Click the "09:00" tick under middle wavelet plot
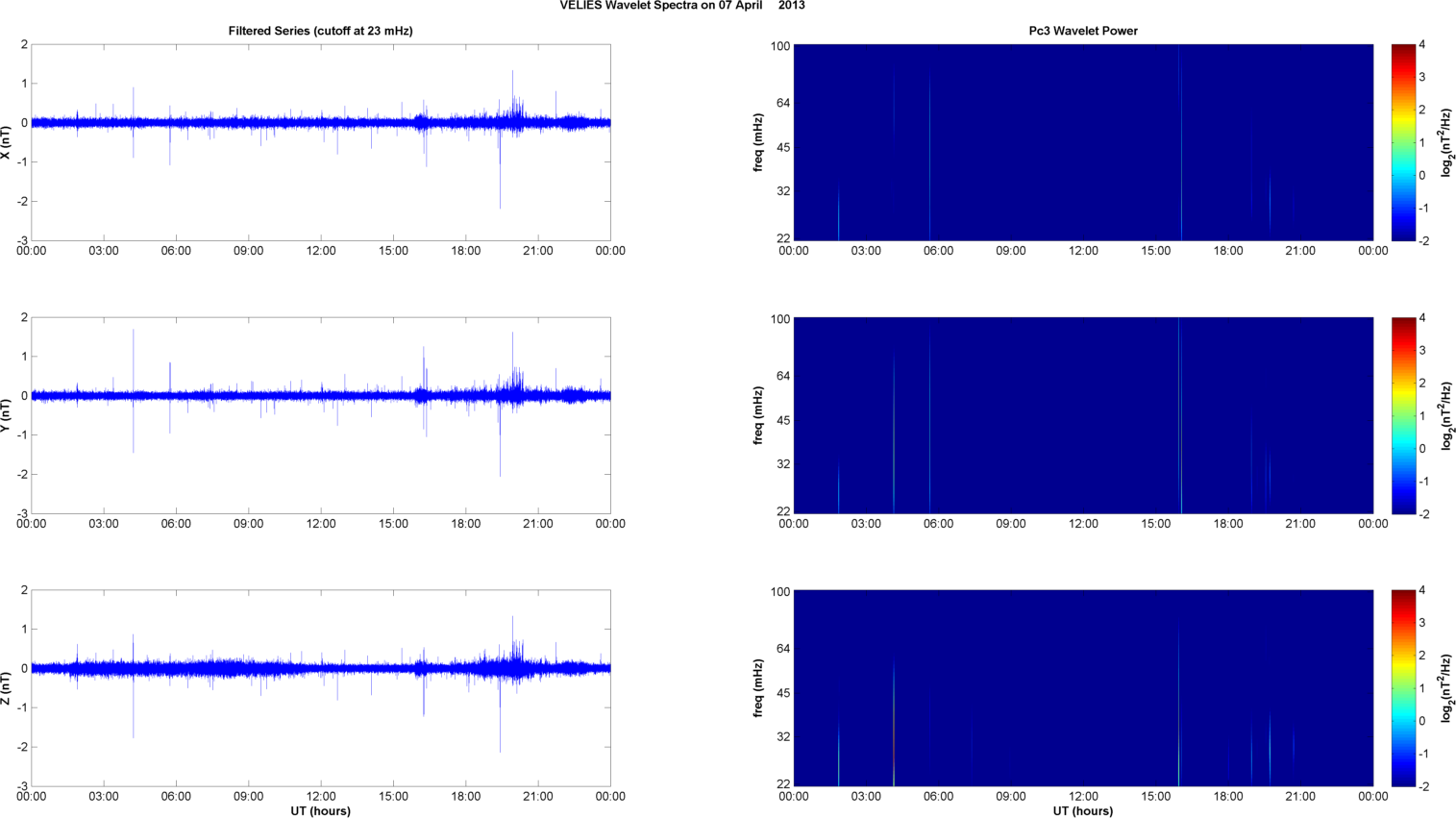This screenshot has height=818, width=1456. 1011,524
